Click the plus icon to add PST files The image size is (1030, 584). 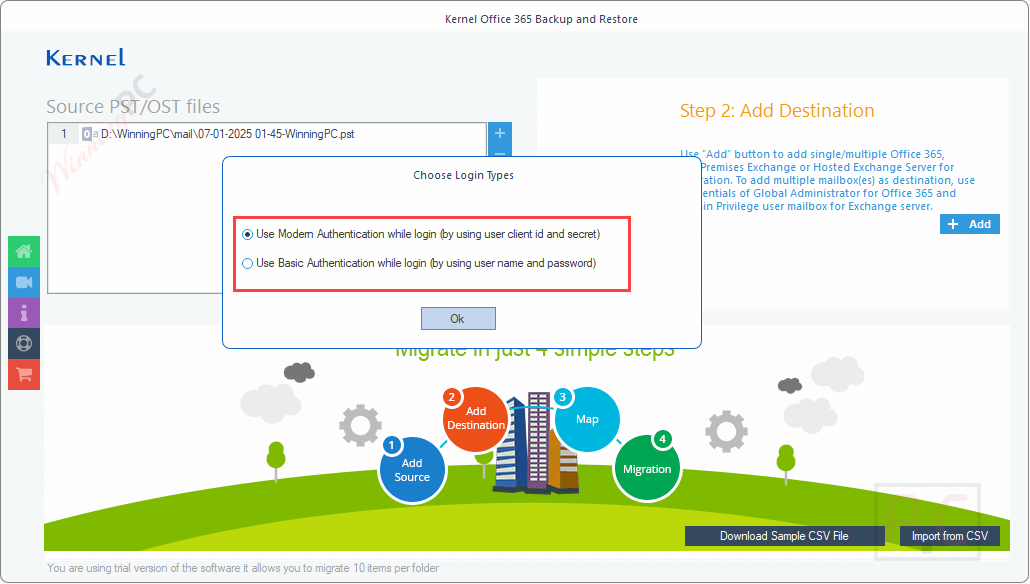click(x=498, y=134)
